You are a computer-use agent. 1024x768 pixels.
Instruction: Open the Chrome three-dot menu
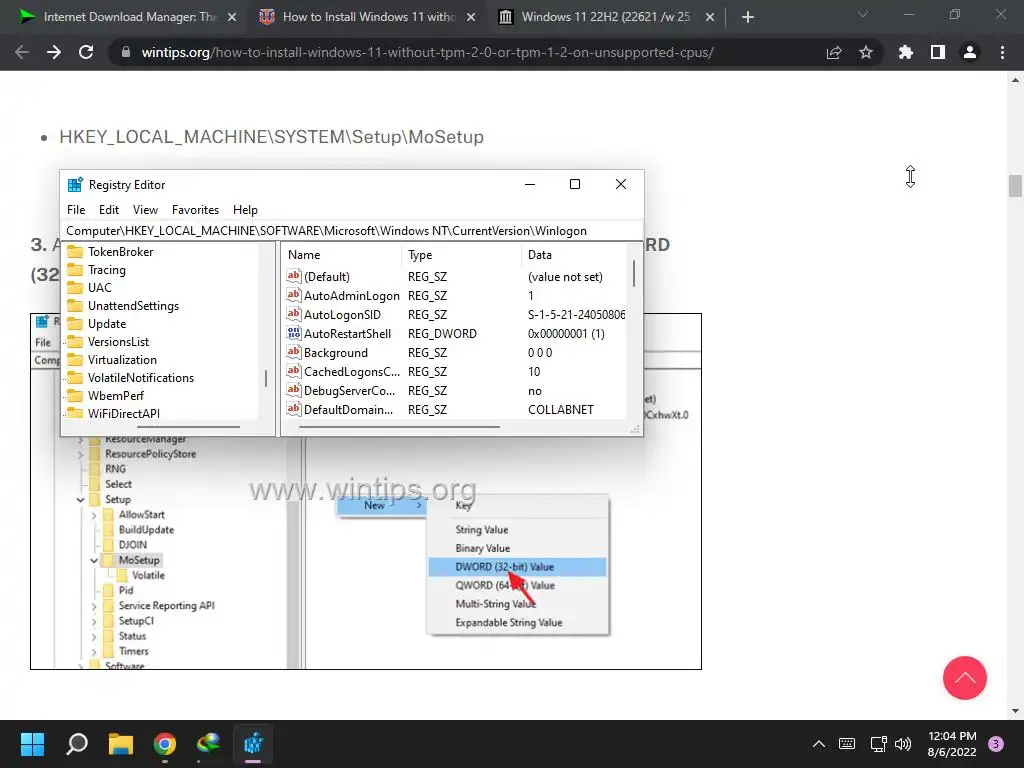point(1002,52)
